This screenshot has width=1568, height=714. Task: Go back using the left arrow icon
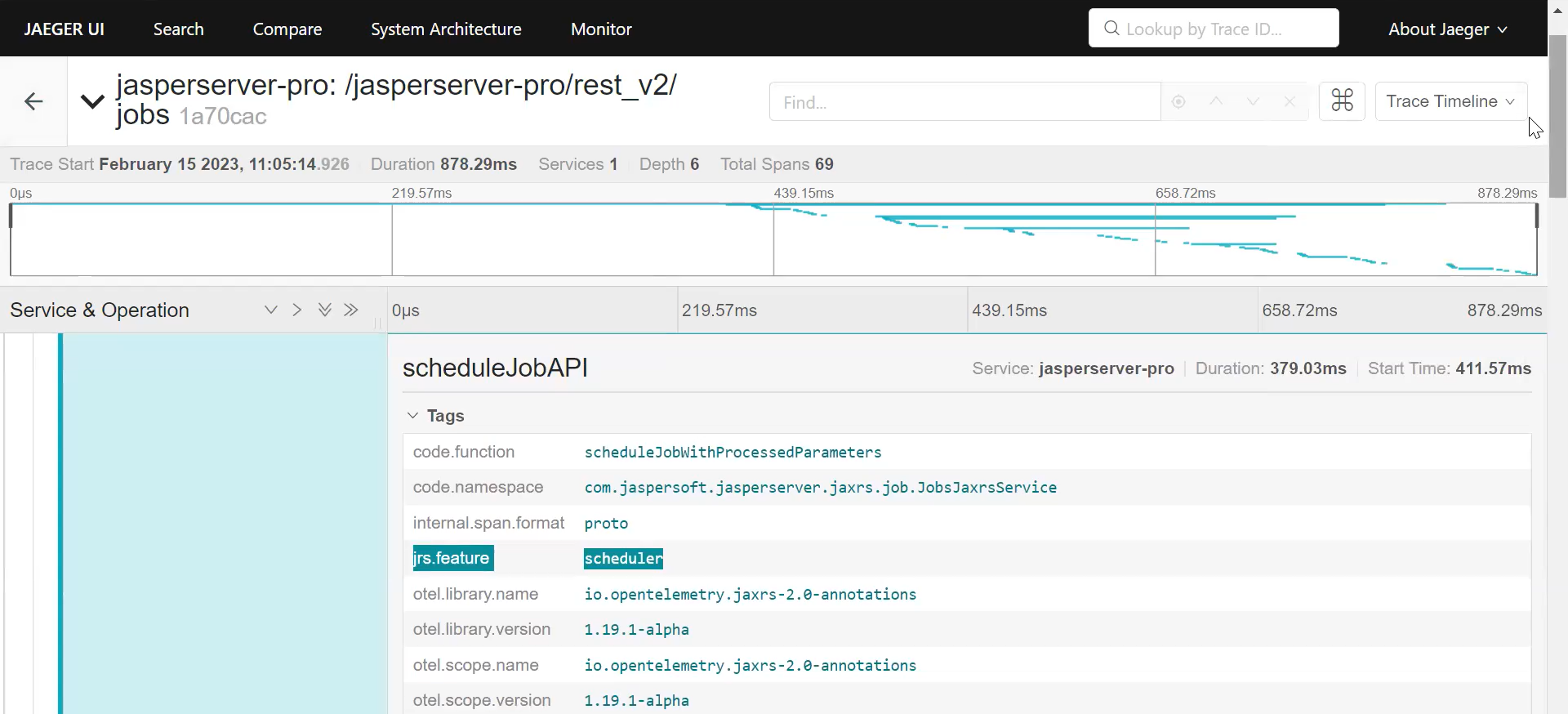point(33,101)
